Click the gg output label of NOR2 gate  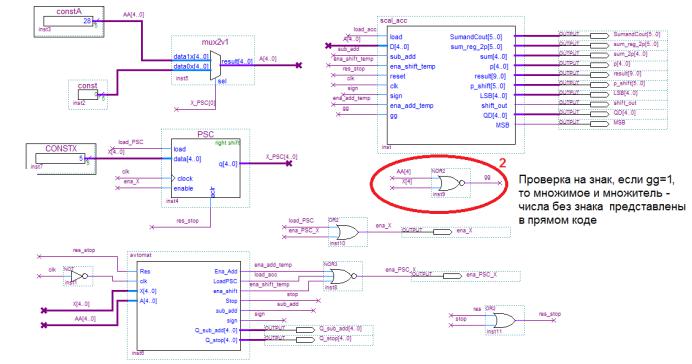click(487, 176)
